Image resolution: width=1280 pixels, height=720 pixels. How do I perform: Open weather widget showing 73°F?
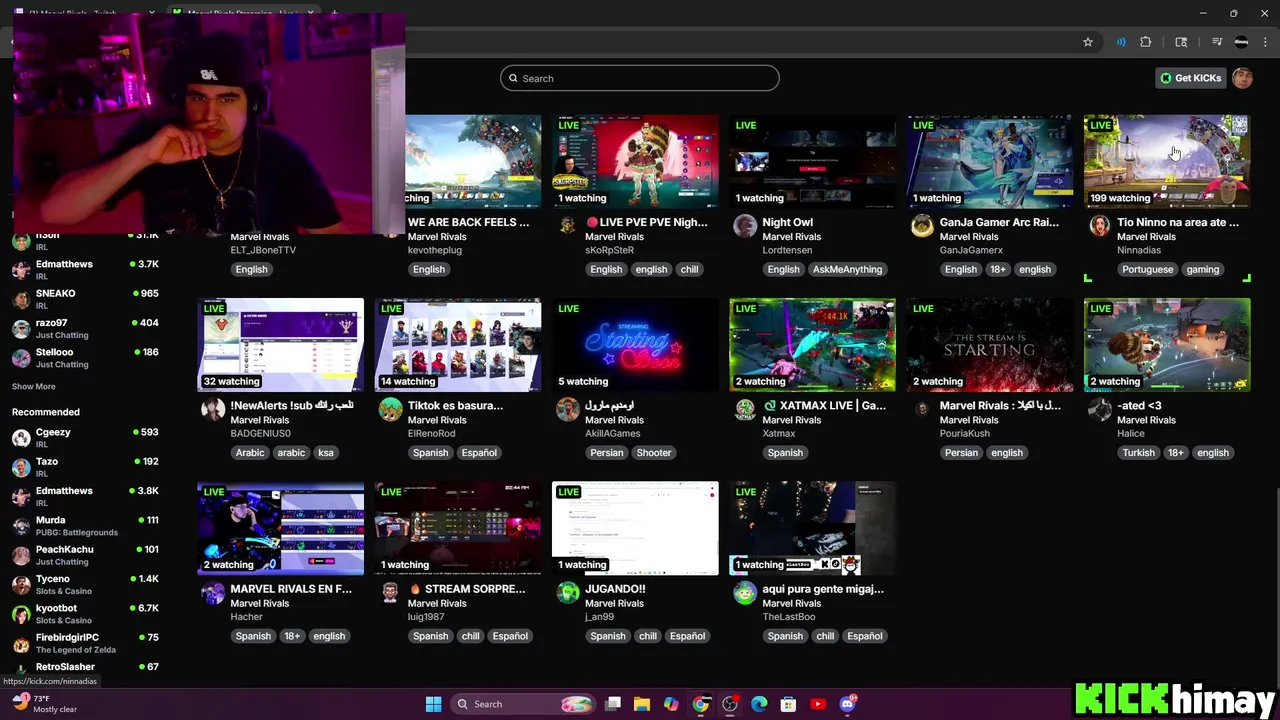pyautogui.click(x=45, y=704)
